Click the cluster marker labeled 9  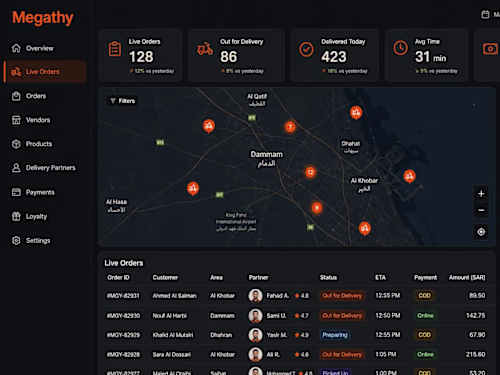click(317, 208)
